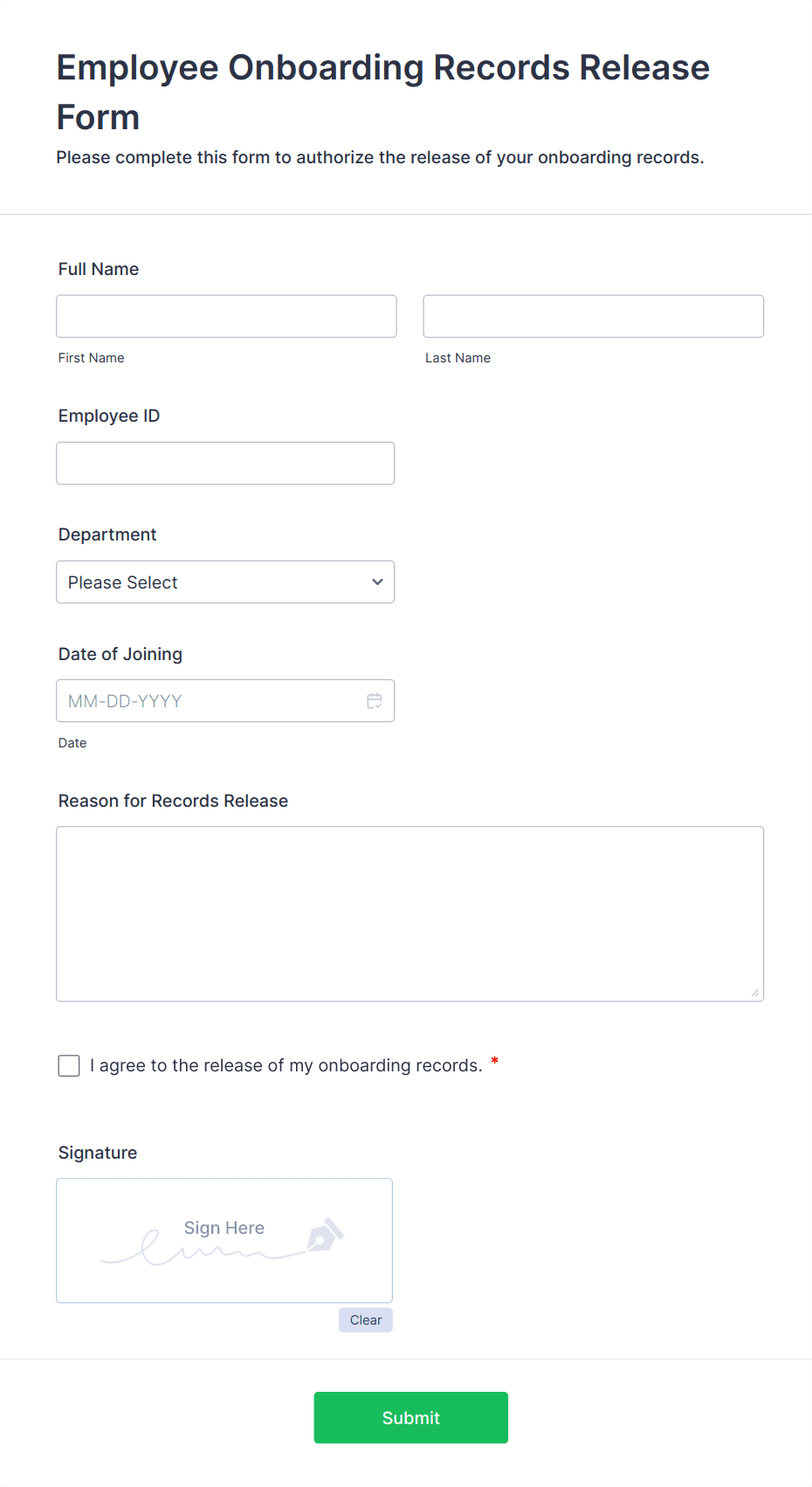The height and width of the screenshot is (1487, 812).
Task: Click the MM-DD-YYYY date input
Action: tap(210, 700)
